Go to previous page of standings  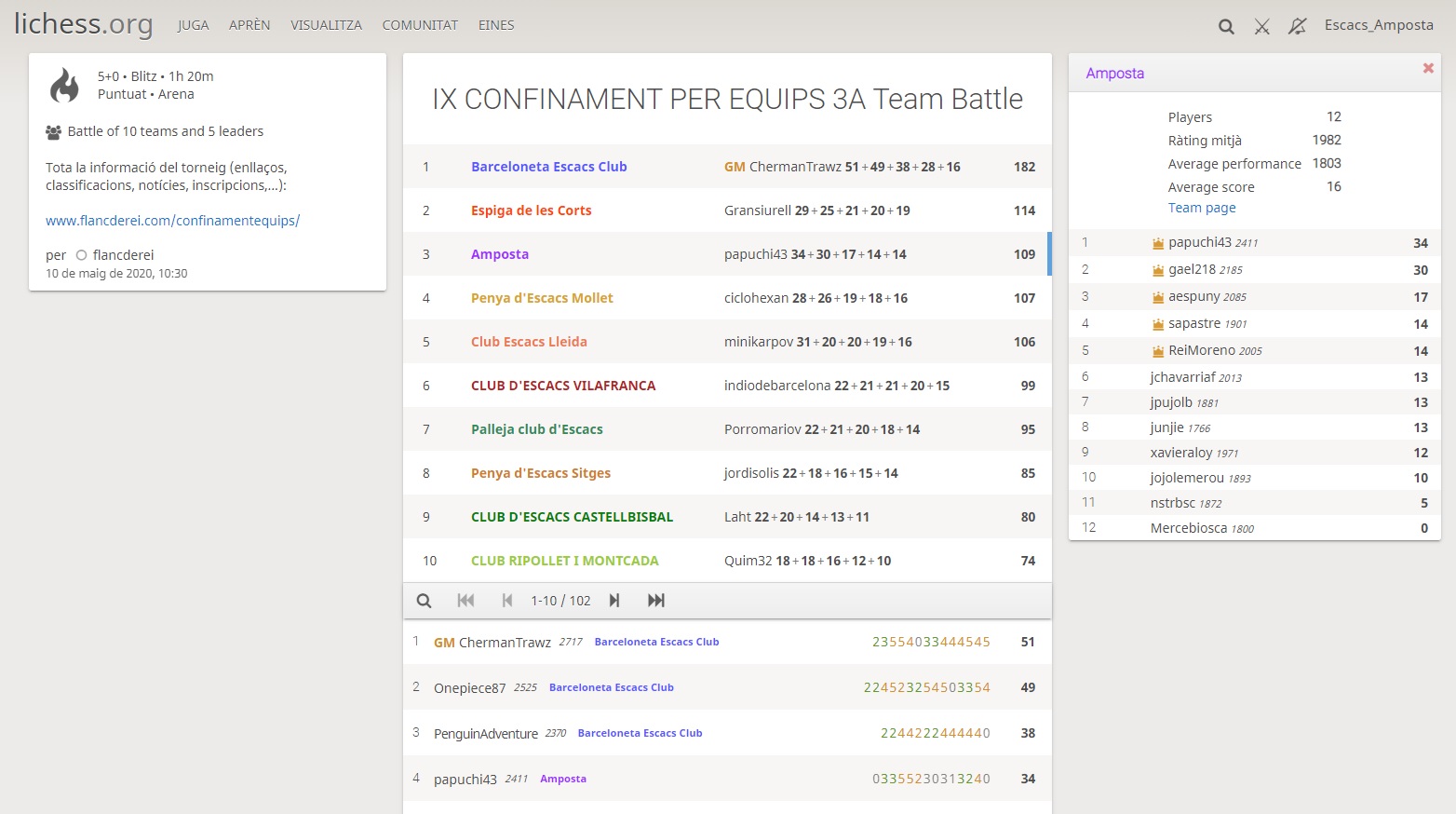tap(507, 601)
